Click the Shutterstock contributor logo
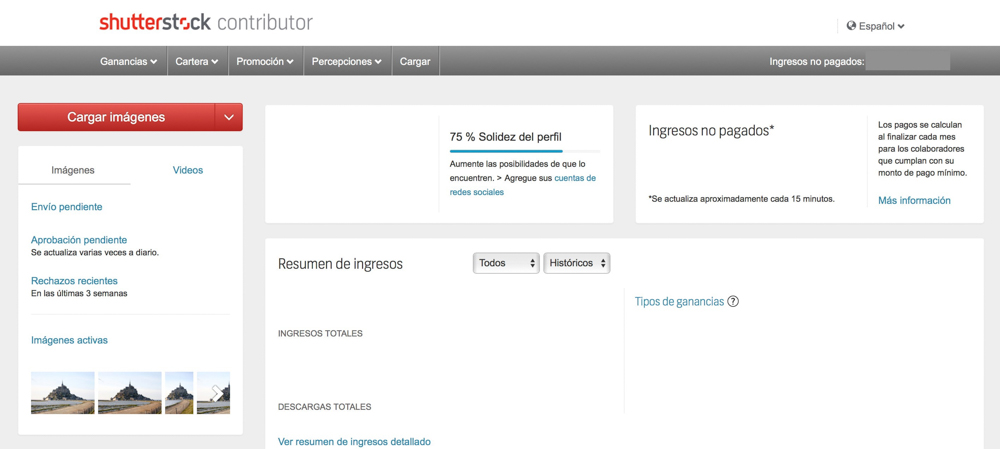 (x=205, y=22)
